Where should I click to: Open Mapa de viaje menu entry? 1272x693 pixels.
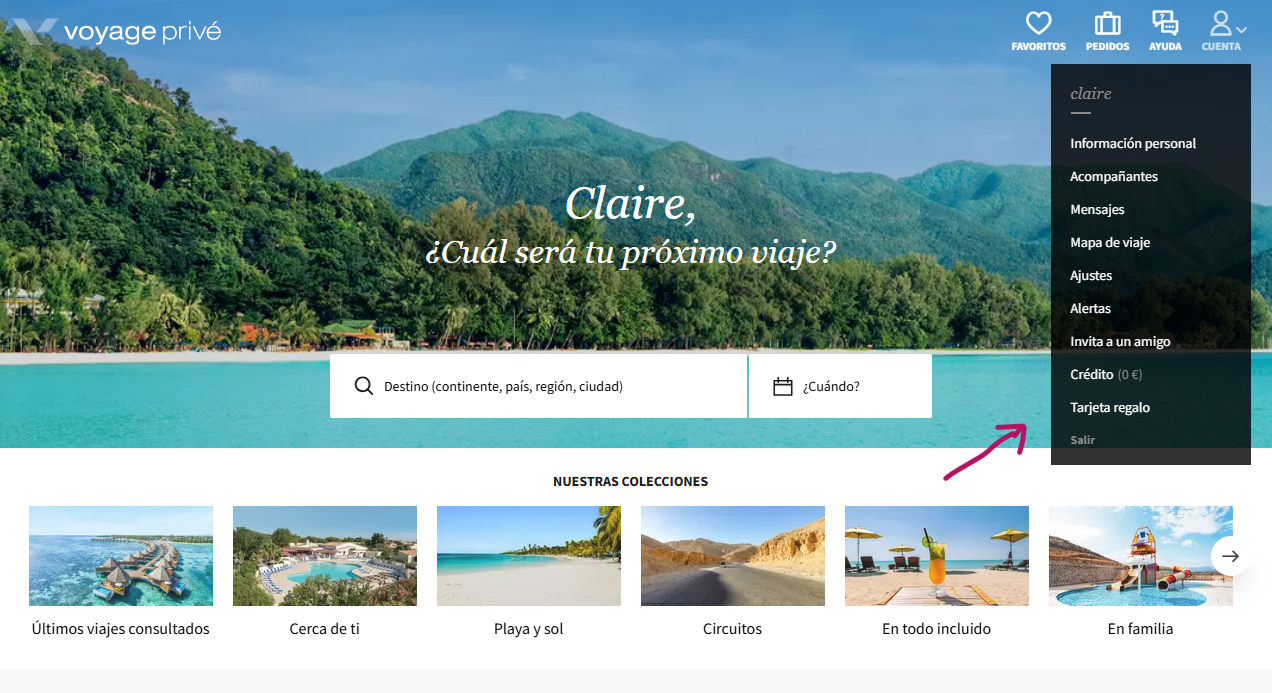coord(1110,242)
